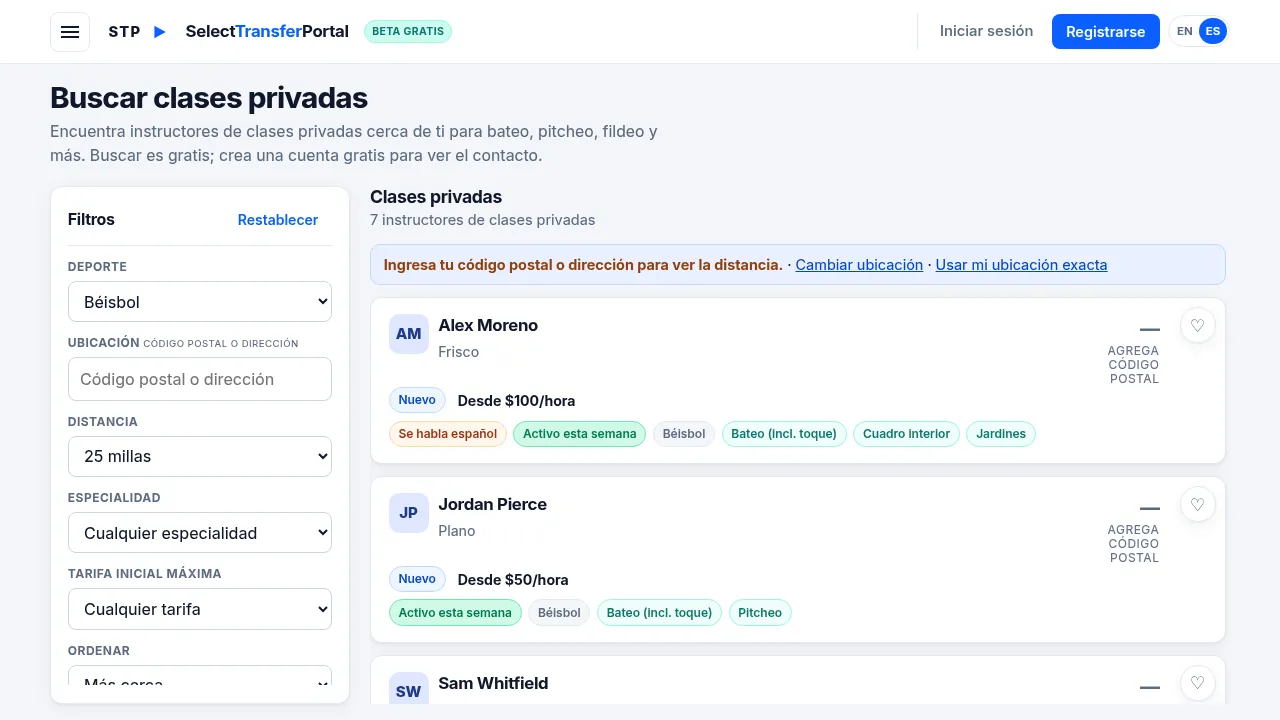Image resolution: width=1280 pixels, height=720 pixels.
Task: Click the BETA GRATIS badge
Action: click(408, 32)
